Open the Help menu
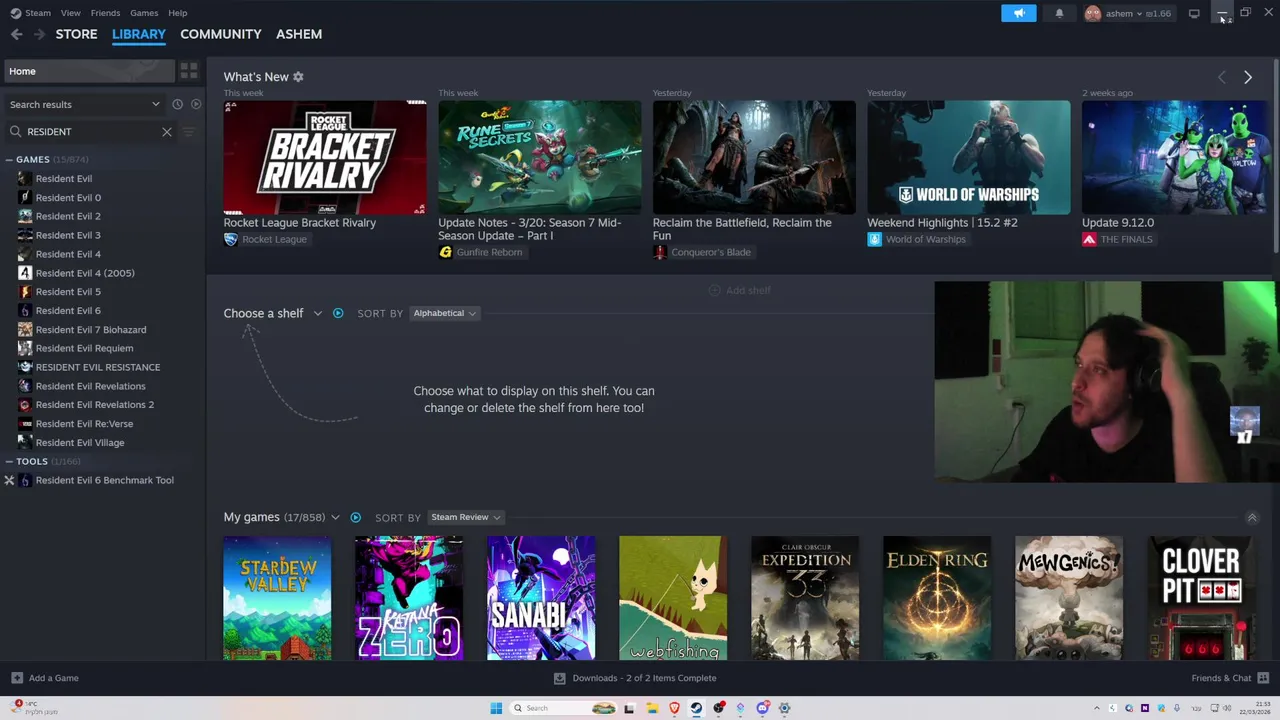Screen dimensions: 1280x720 tap(177, 13)
